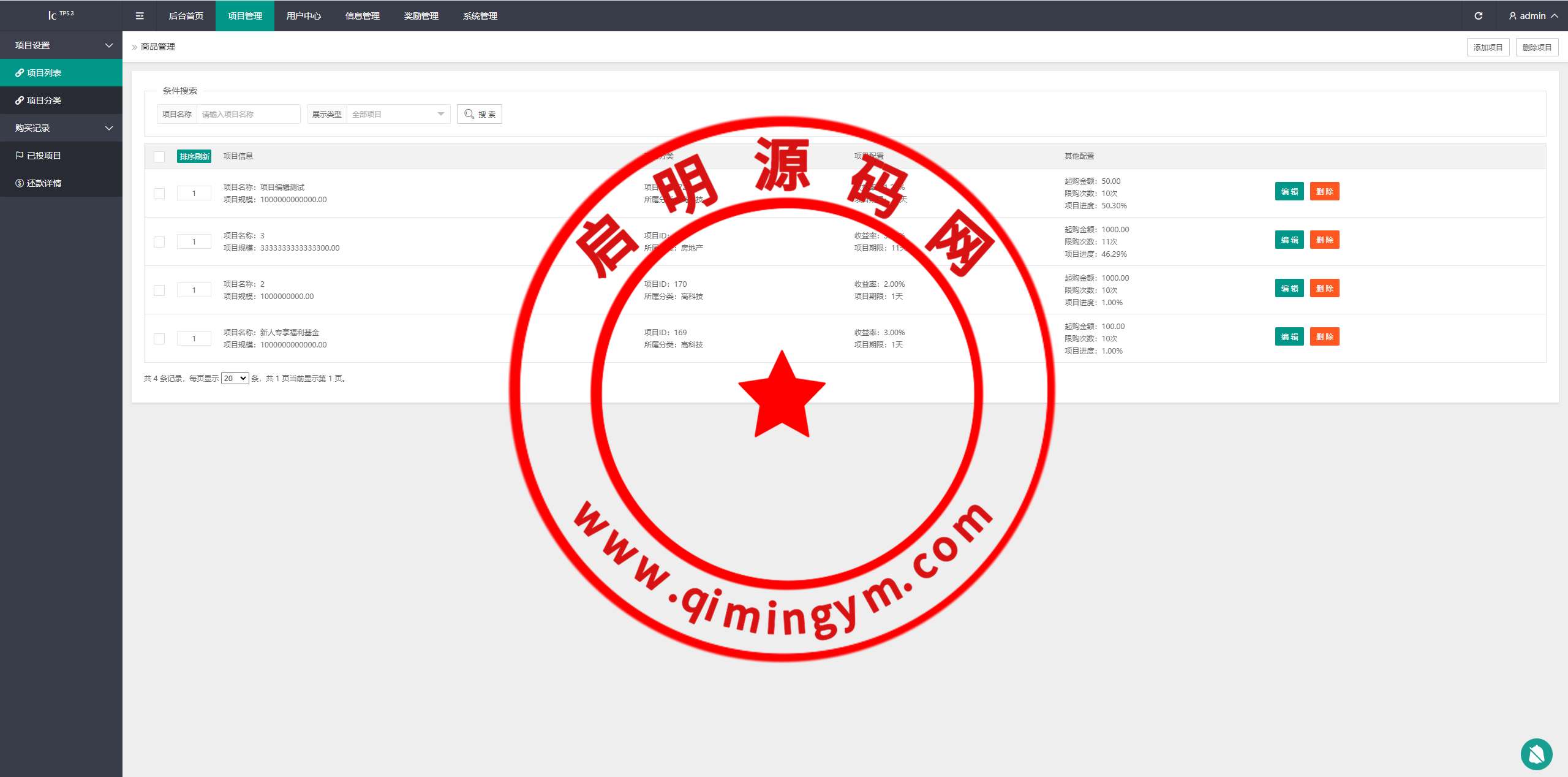
Task: Check the 新人专享福利基金 row checkbox
Action: [159, 339]
